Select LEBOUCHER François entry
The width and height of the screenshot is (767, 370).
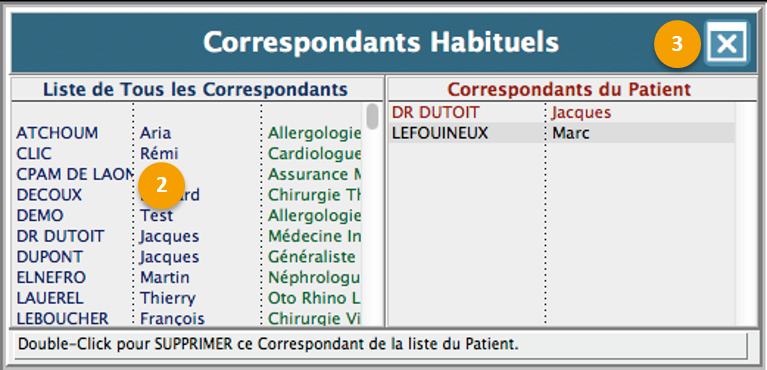188,319
